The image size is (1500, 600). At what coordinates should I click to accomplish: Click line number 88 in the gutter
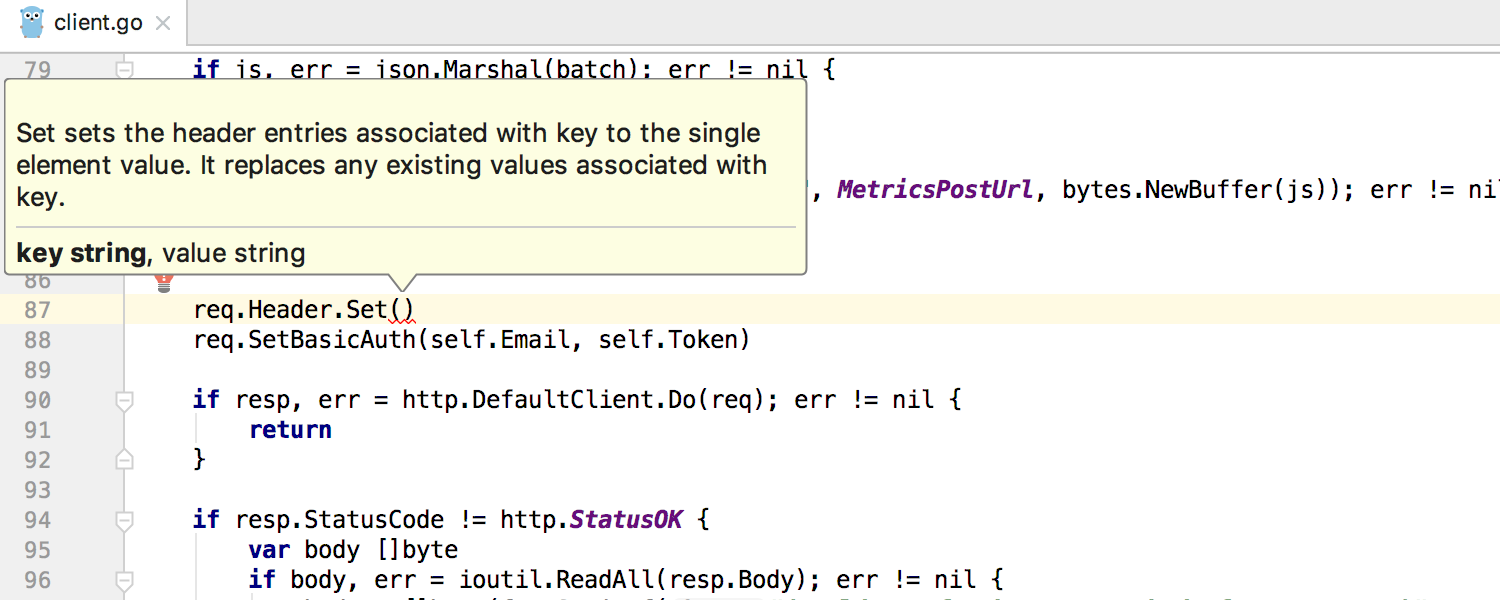pos(37,340)
